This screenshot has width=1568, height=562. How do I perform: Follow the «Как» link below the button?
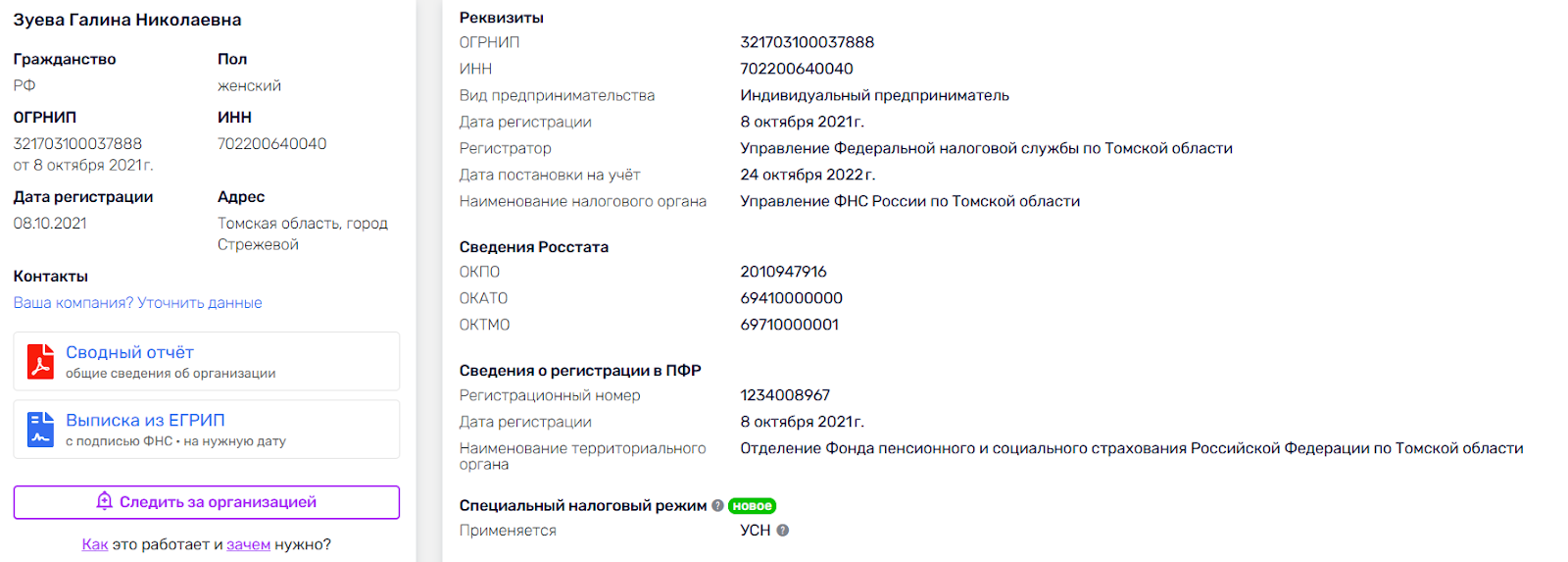coord(95,544)
